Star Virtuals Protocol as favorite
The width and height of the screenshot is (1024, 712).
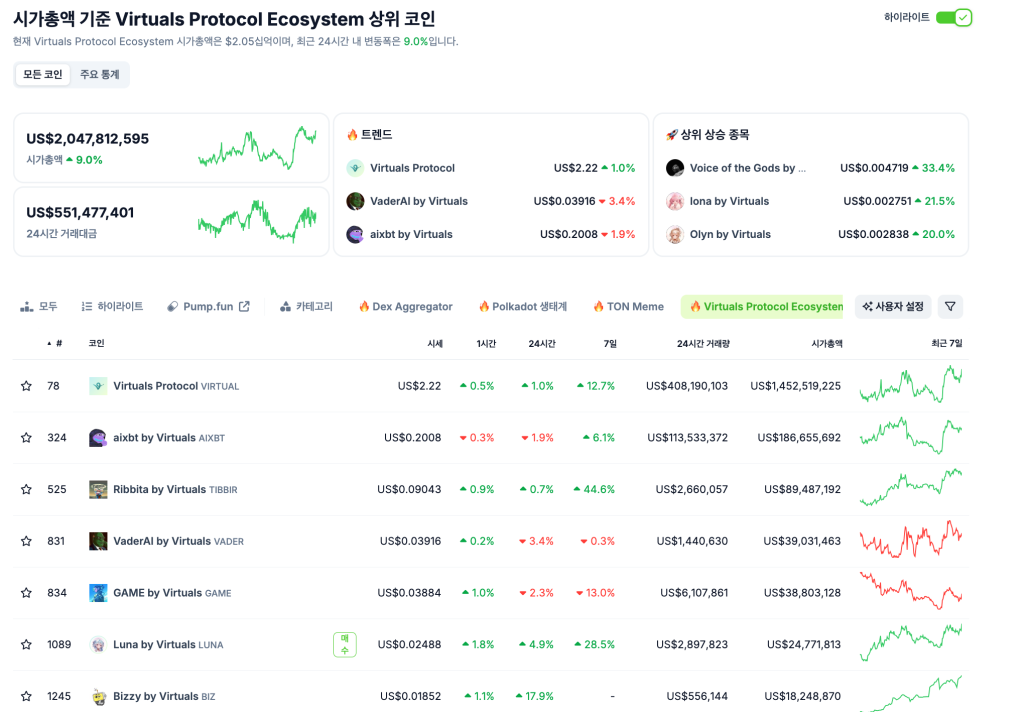[26, 386]
